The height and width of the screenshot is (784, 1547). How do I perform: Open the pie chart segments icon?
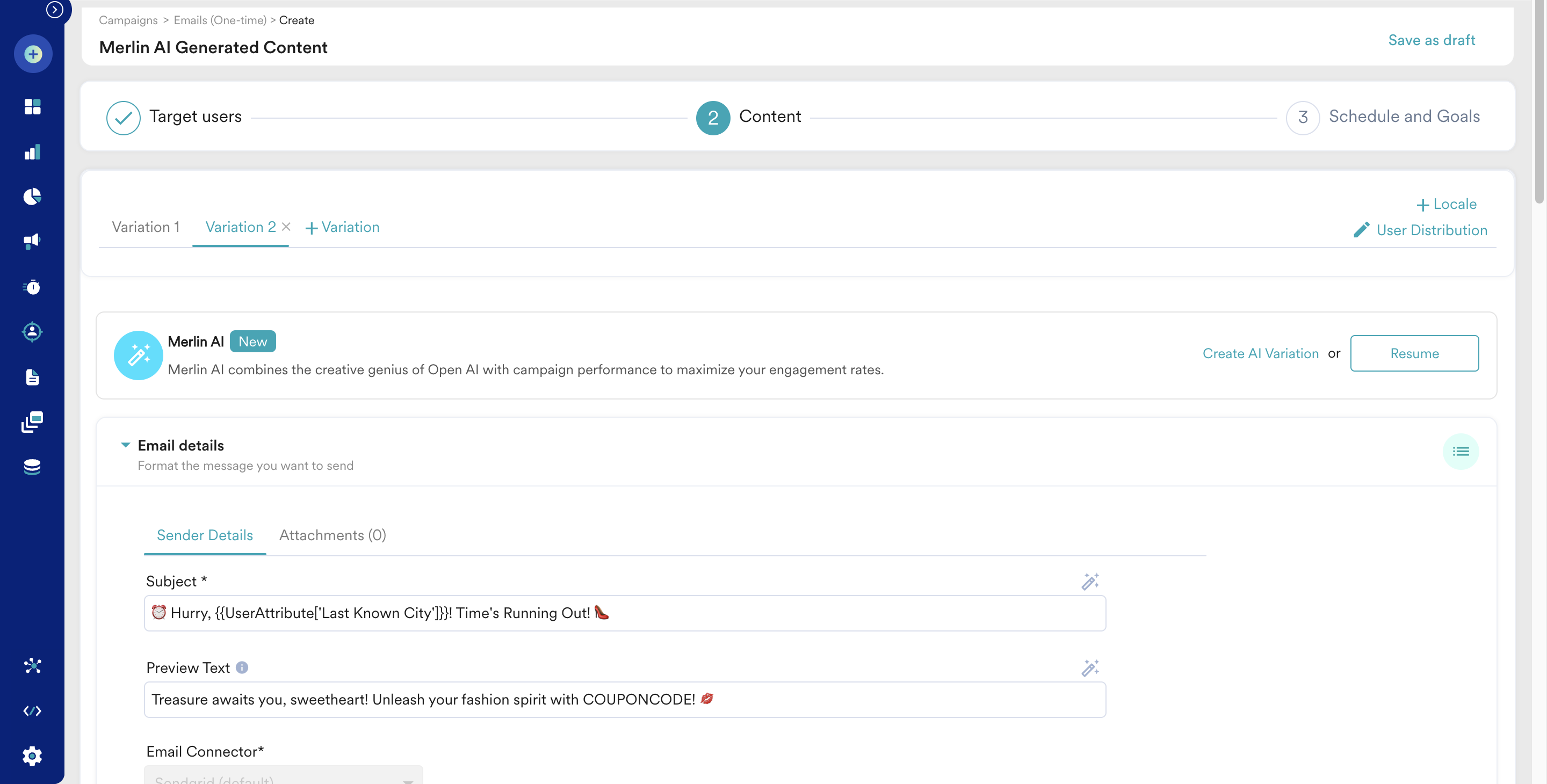[x=32, y=197]
